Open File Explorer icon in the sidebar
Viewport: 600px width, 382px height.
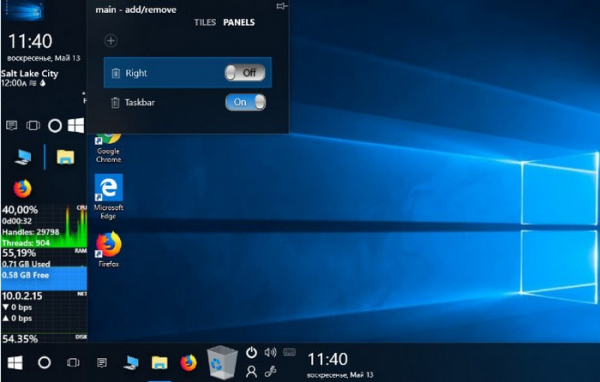click(65, 157)
